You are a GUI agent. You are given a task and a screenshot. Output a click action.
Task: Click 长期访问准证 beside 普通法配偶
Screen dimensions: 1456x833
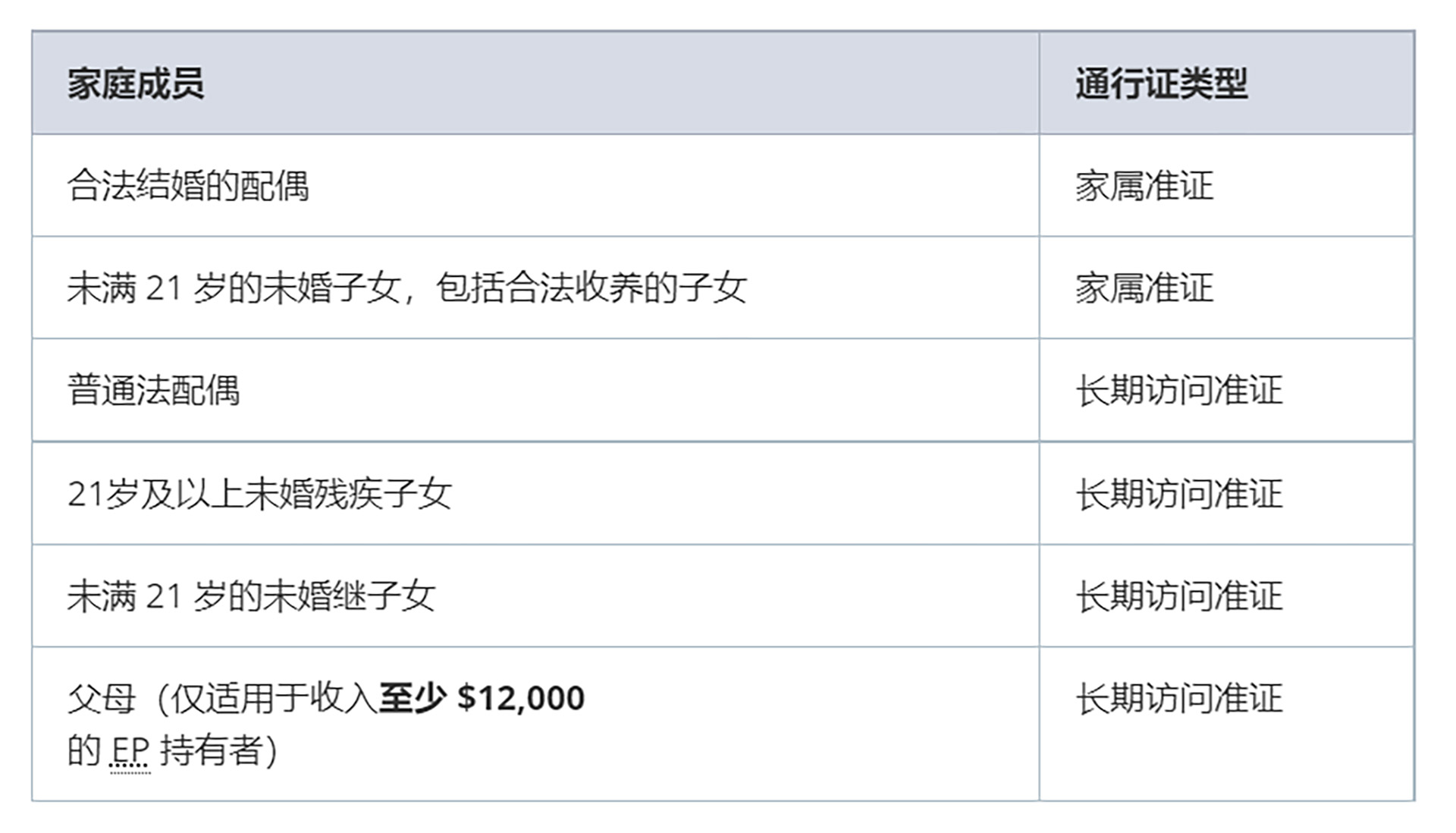pyautogui.click(x=1178, y=391)
